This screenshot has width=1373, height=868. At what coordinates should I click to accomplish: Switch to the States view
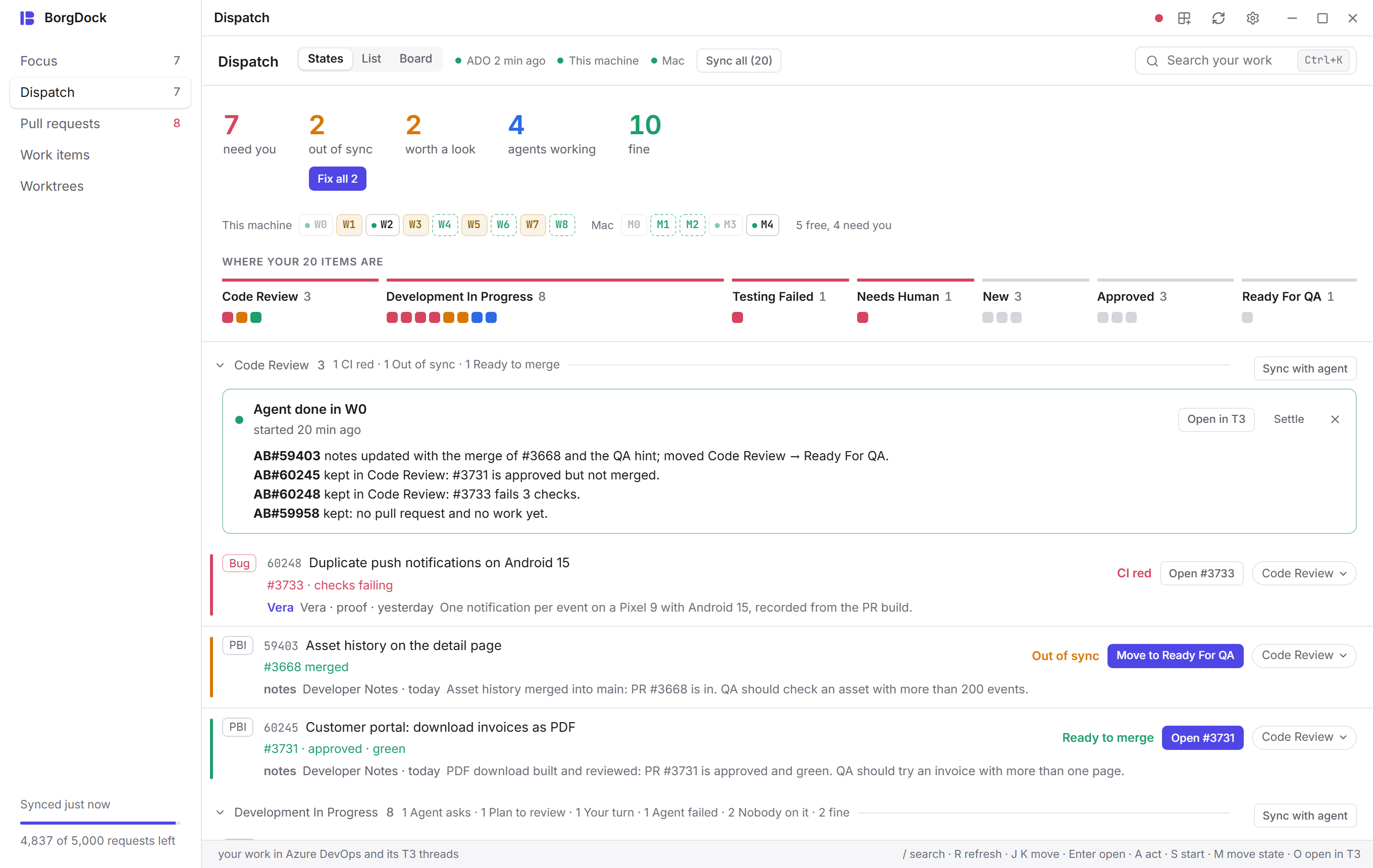pos(325,59)
